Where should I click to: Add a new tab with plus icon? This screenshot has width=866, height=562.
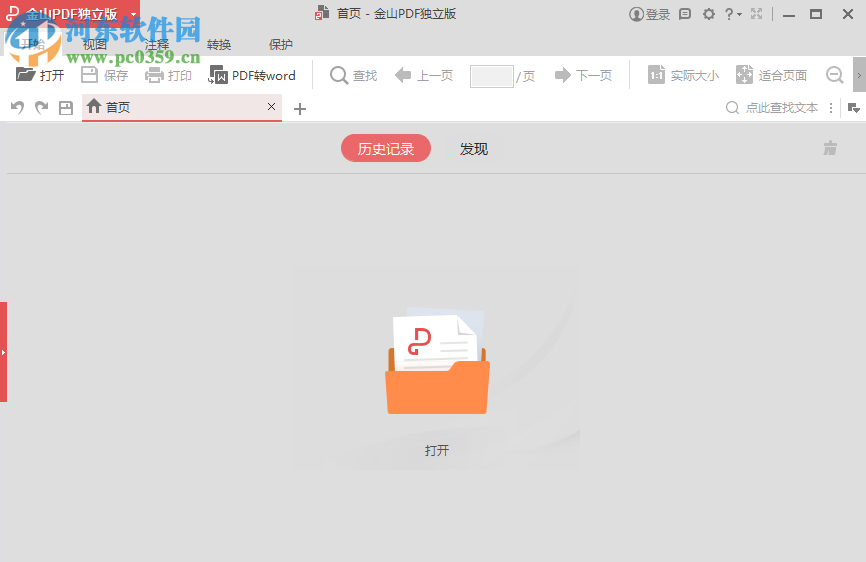click(x=300, y=109)
